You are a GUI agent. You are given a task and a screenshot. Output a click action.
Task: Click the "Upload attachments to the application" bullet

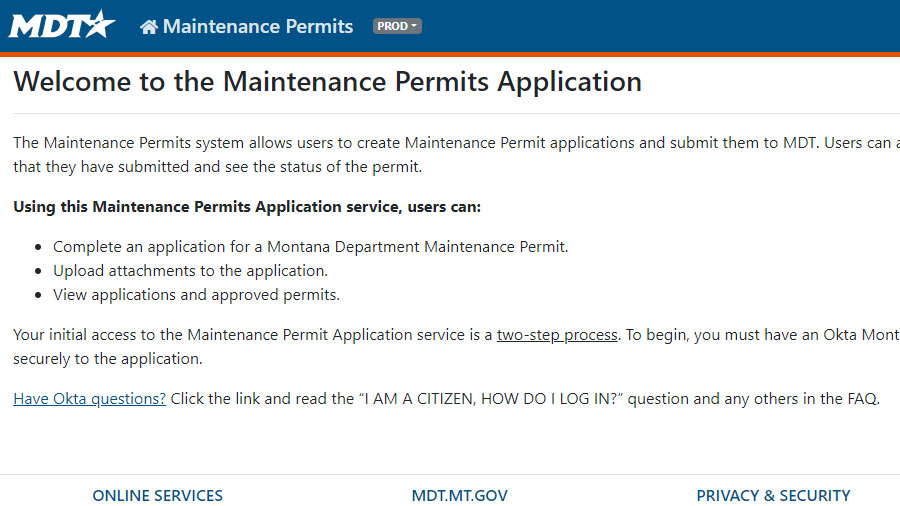pyautogui.click(x=190, y=271)
